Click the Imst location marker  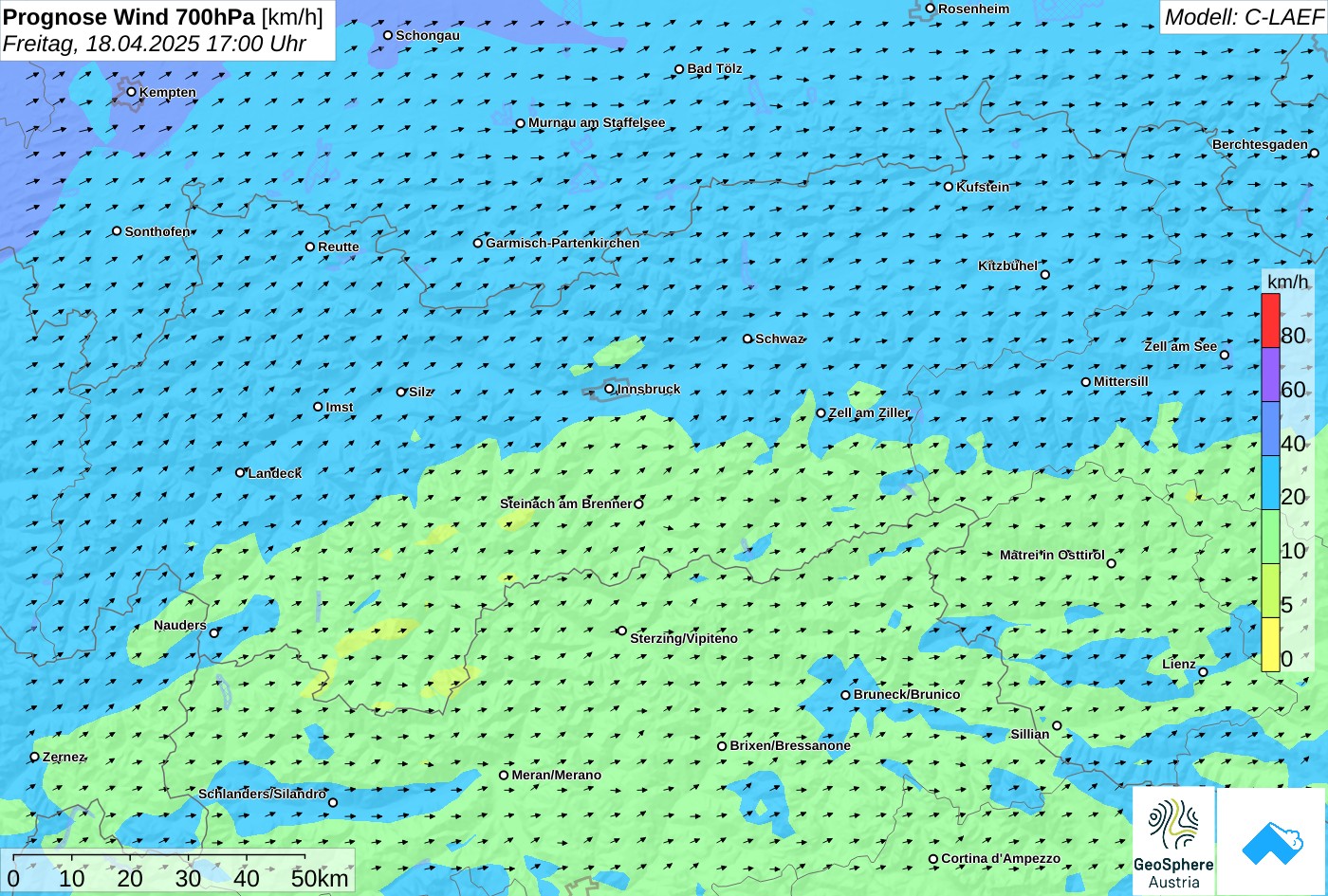pos(318,407)
